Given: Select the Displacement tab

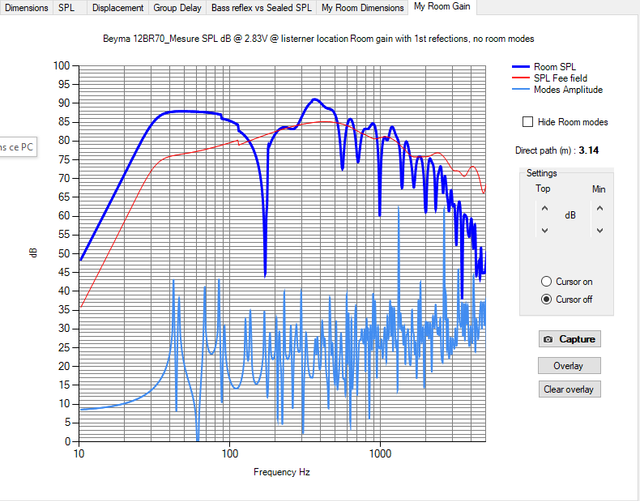Looking at the screenshot, I should [x=118, y=8].
